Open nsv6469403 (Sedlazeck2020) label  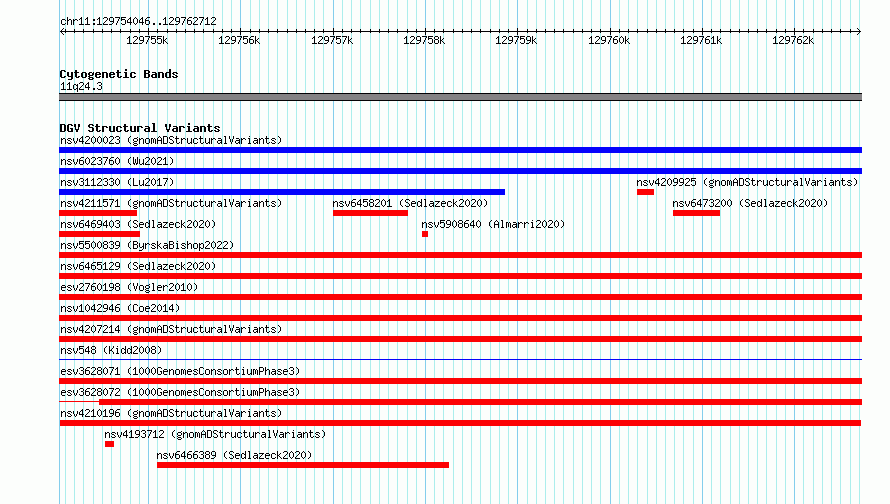pos(138,224)
